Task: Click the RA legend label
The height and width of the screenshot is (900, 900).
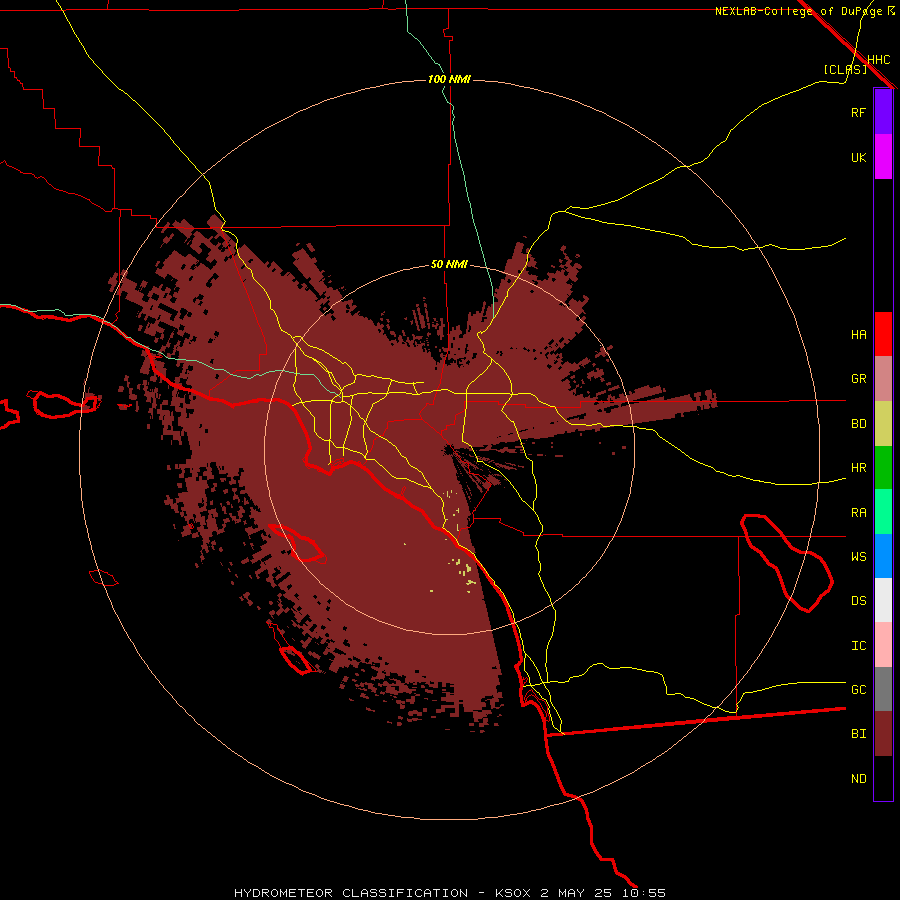Action: point(858,513)
